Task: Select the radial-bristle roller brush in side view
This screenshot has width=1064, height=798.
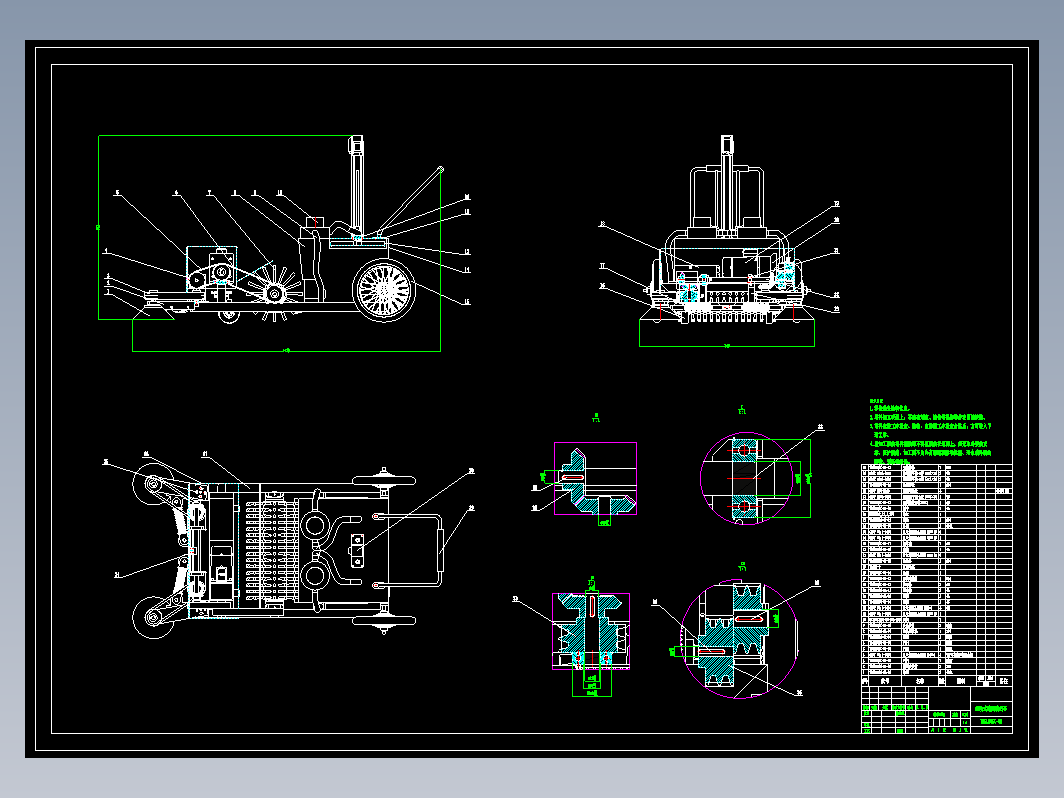Action: [275, 293]
